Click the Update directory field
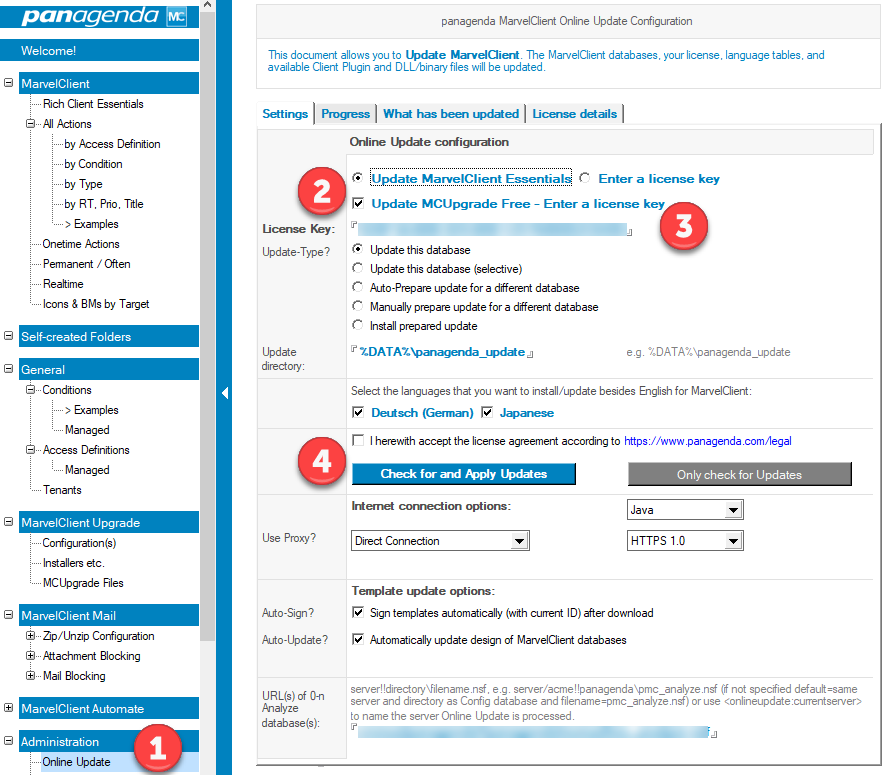 [x=442, y=352]
